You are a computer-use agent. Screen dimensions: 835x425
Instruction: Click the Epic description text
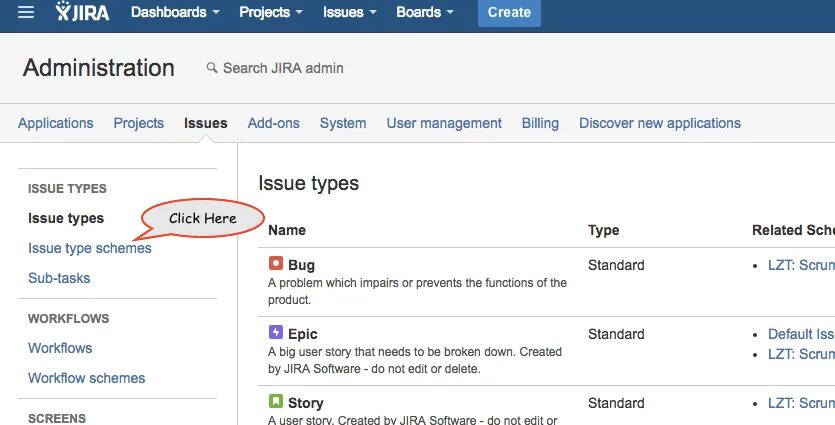tap(415, 360)
